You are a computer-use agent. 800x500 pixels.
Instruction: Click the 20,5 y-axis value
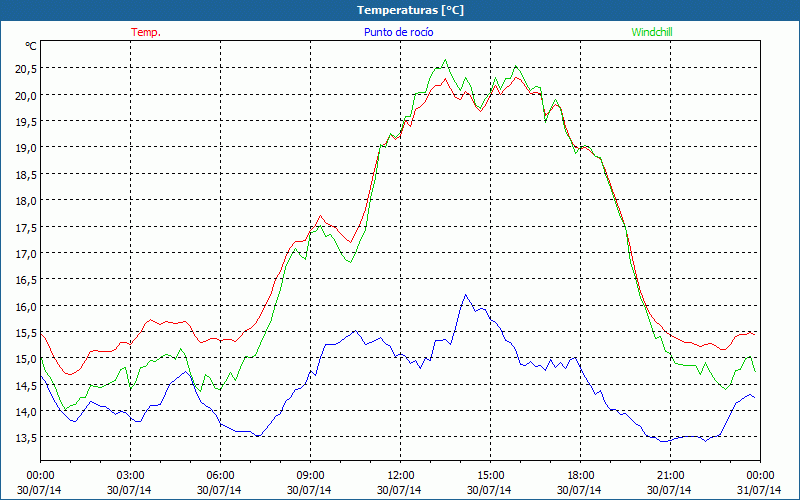(x=26, y=69)
